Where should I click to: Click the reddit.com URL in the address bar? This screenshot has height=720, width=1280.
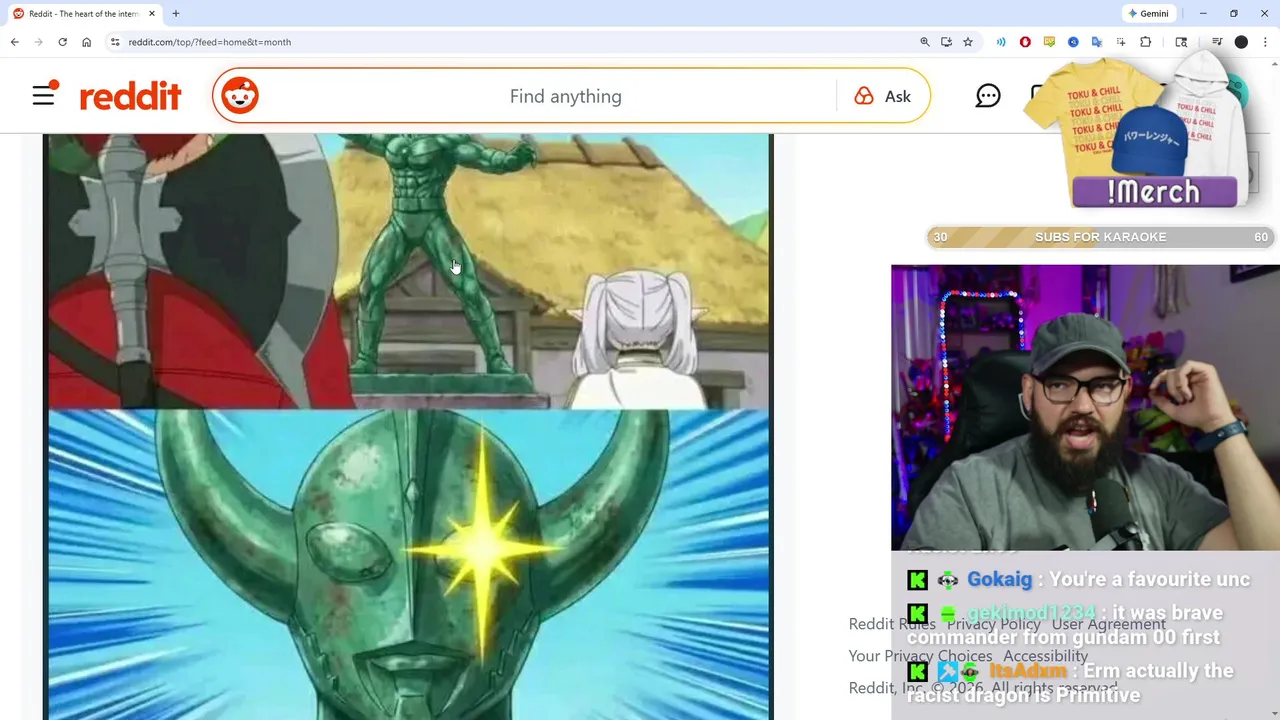[209, 42]
